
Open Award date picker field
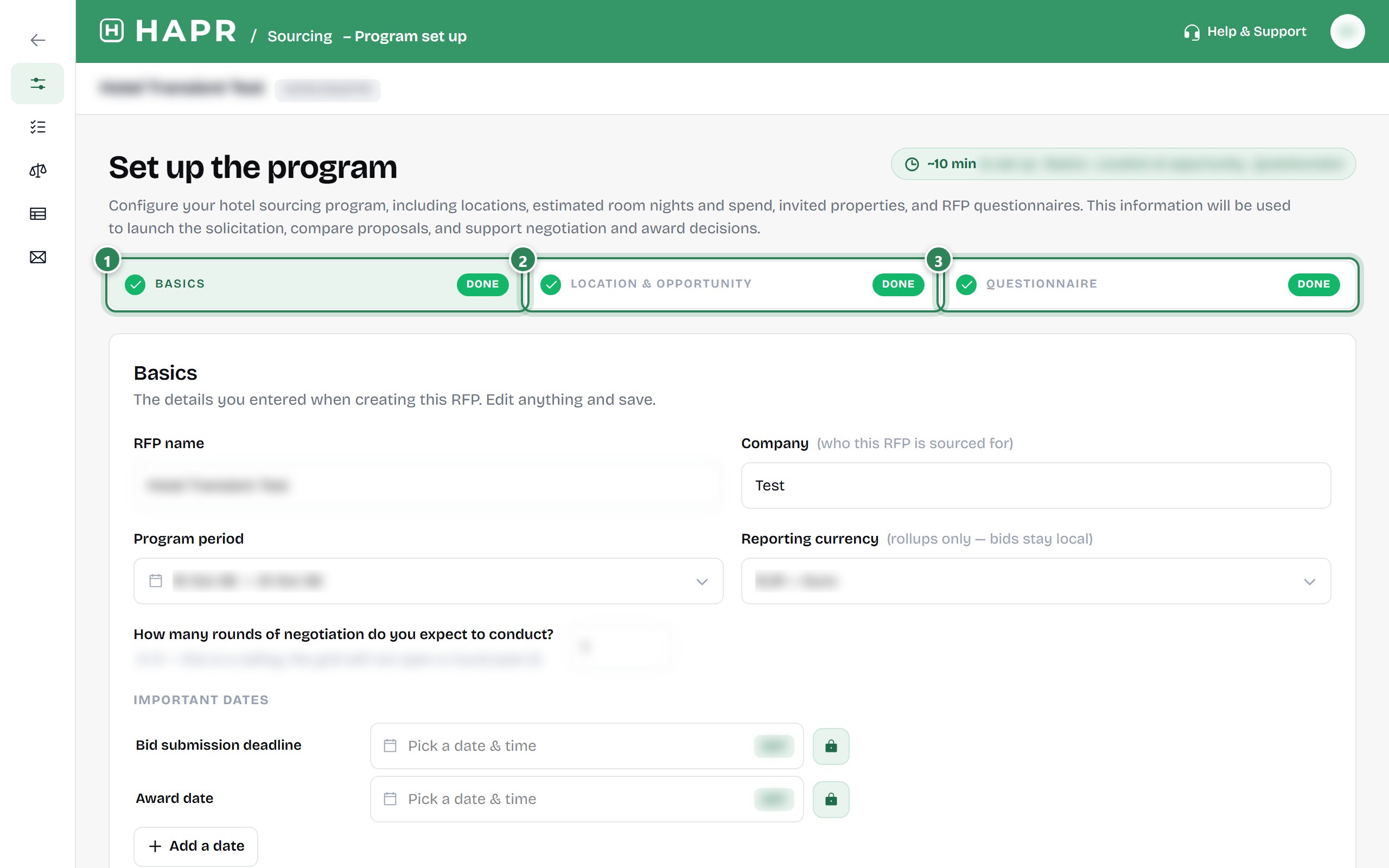point(587,799)
